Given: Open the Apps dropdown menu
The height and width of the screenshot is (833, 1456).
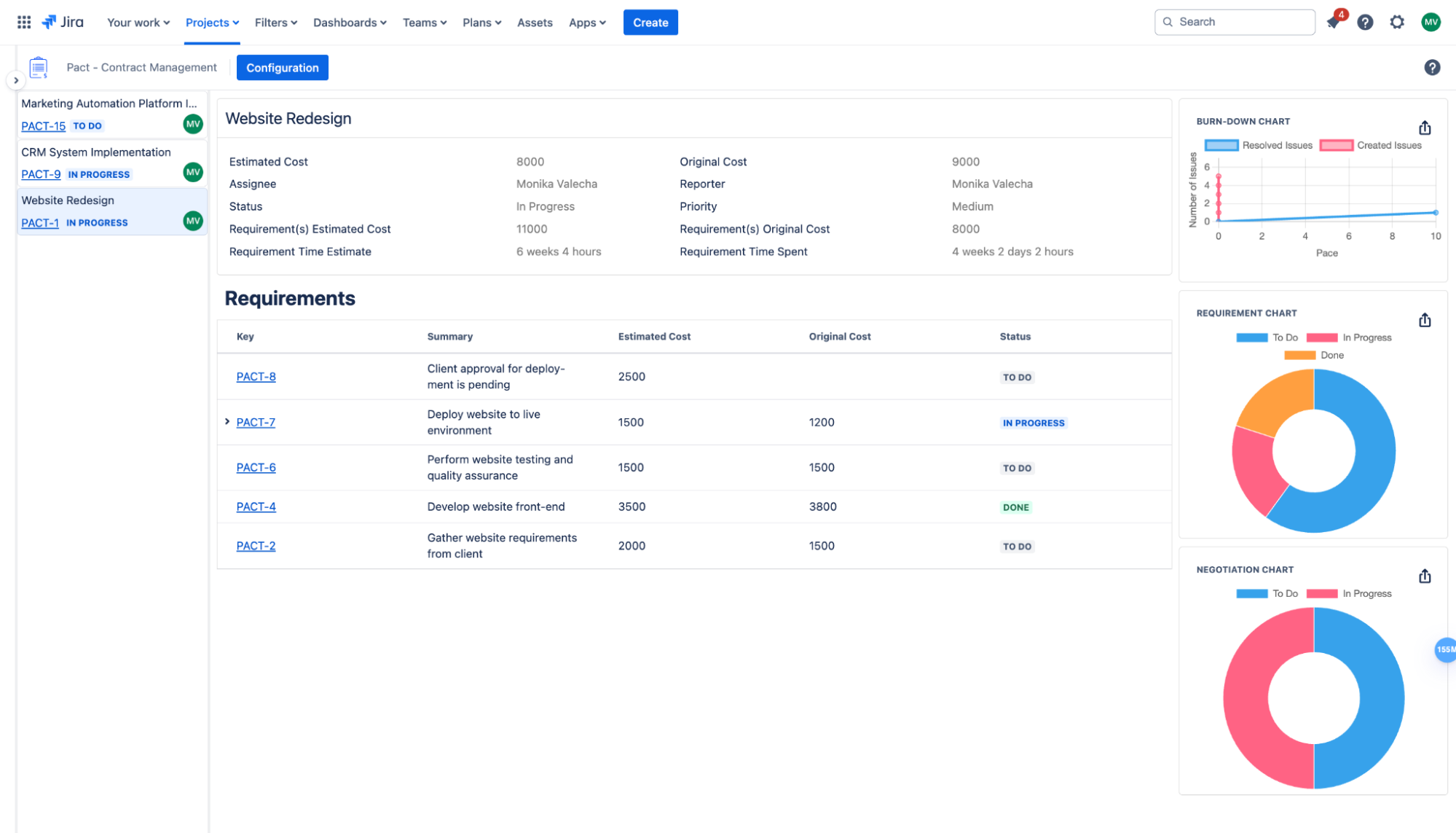Looking at the screenshot, I should pos(586,22).
